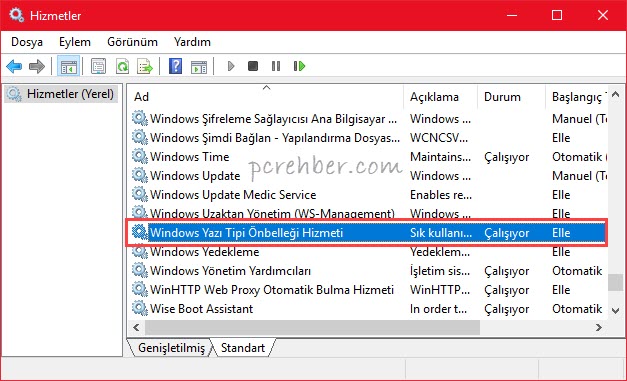Click the vertical scrollbar down arrow
This screenshot has width=627, height=381.
click(x=616, y=311)
